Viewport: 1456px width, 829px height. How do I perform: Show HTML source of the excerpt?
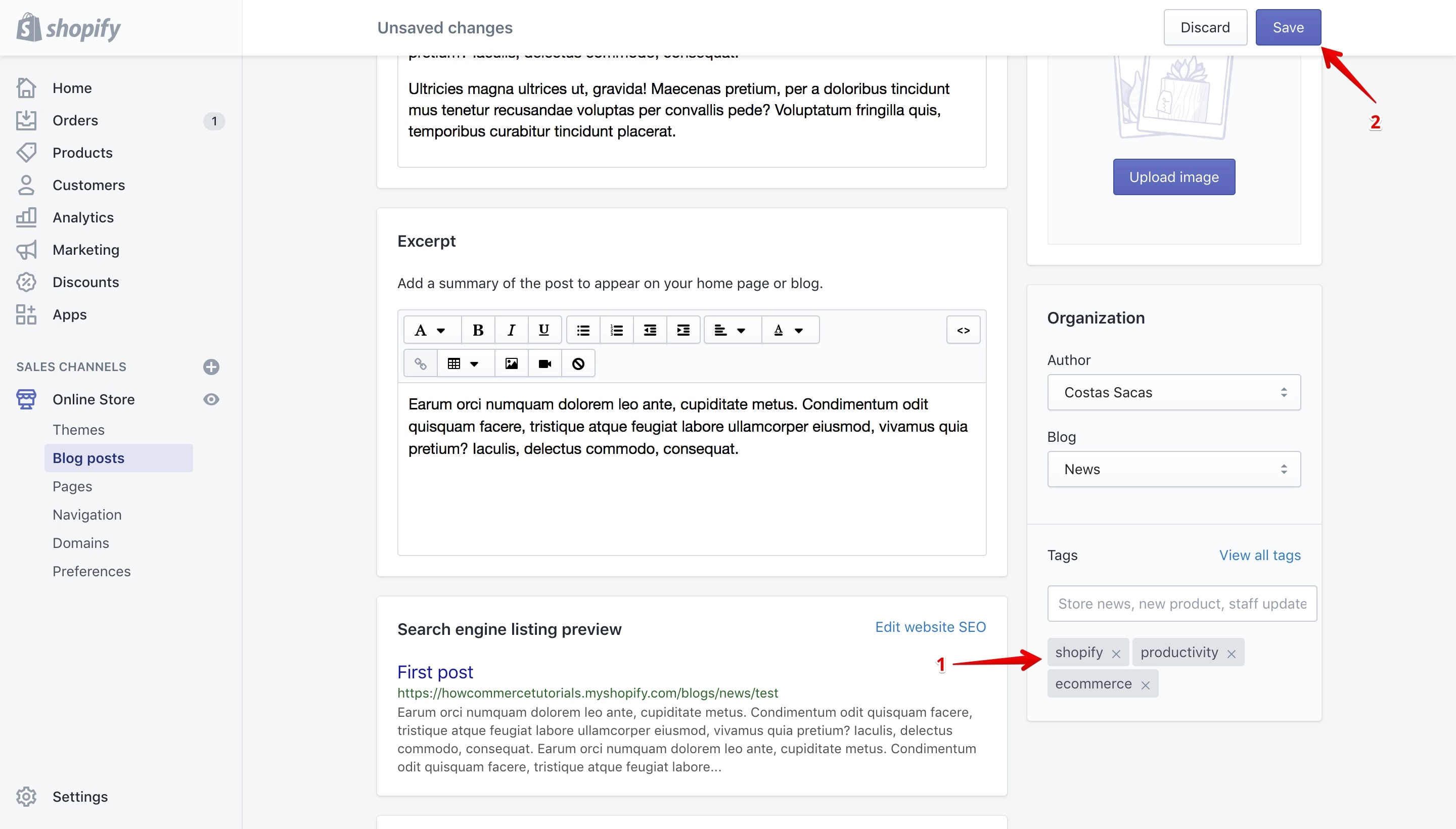tap(963, 330)
